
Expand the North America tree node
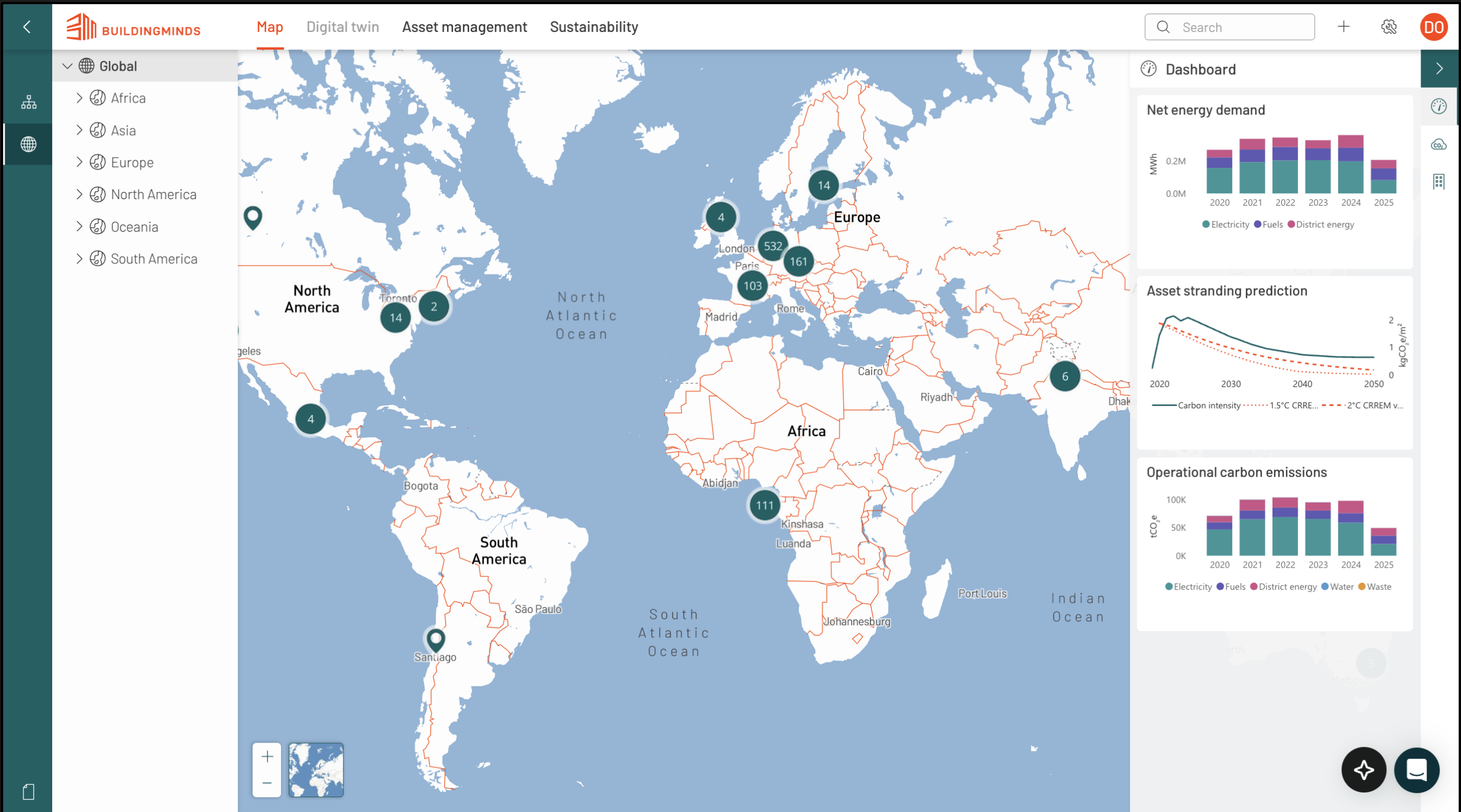(x=79, y=194)
